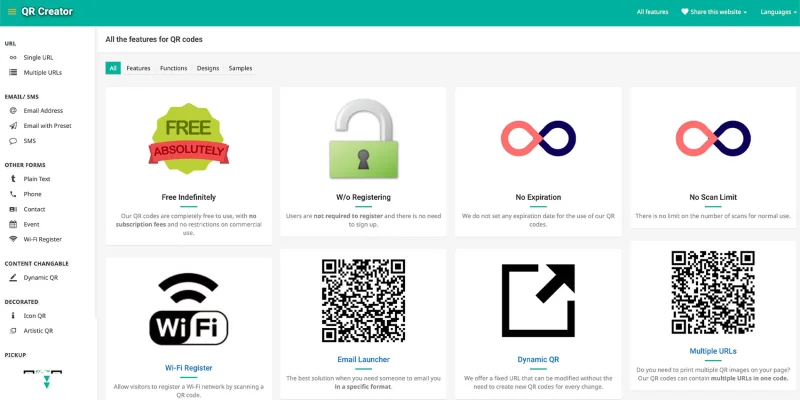The image size is (800, 400).
Task: Go to Icon QR in sidebar
Action: 35,316
